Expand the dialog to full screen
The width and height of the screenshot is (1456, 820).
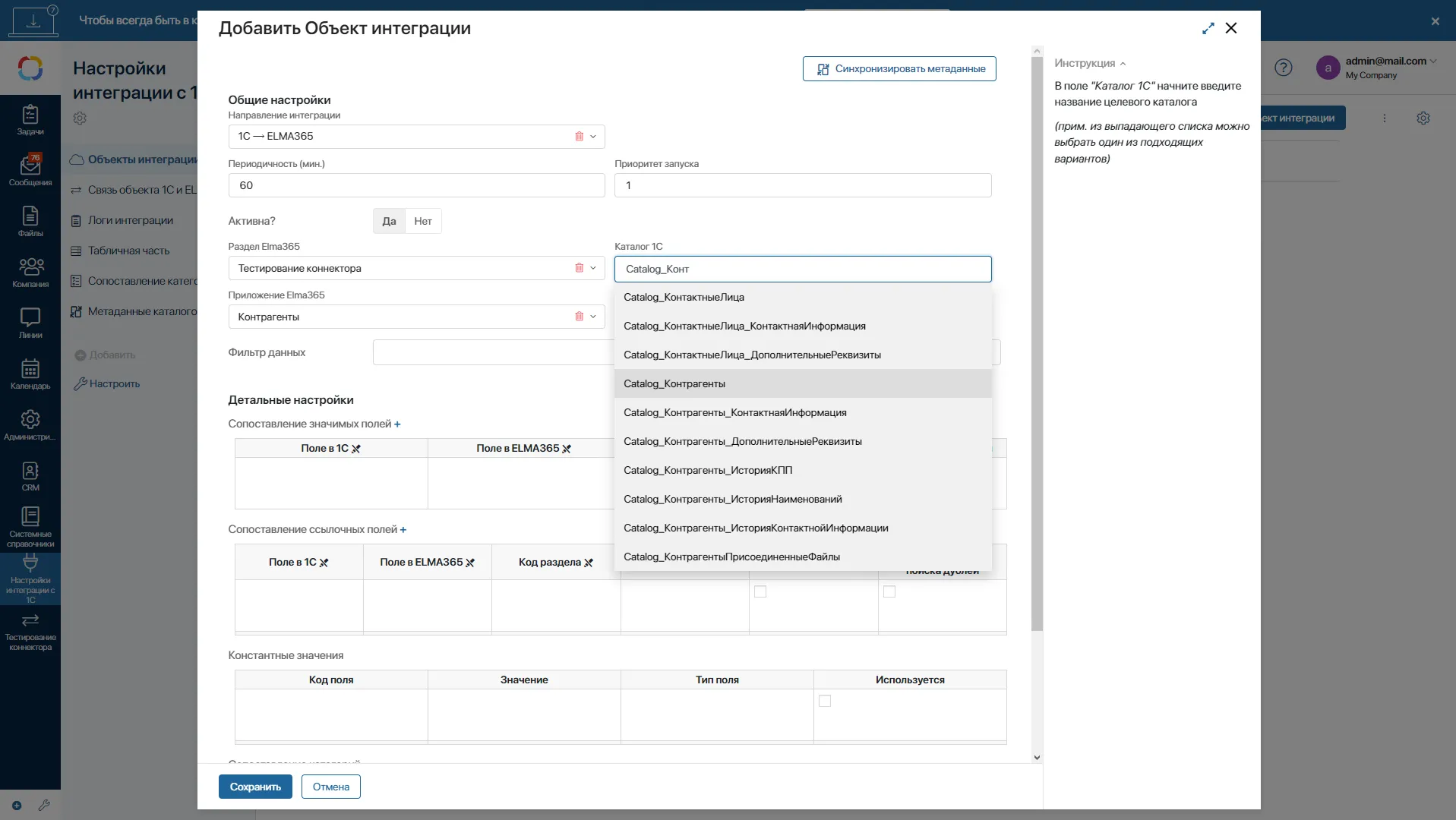pos(1208,28)
